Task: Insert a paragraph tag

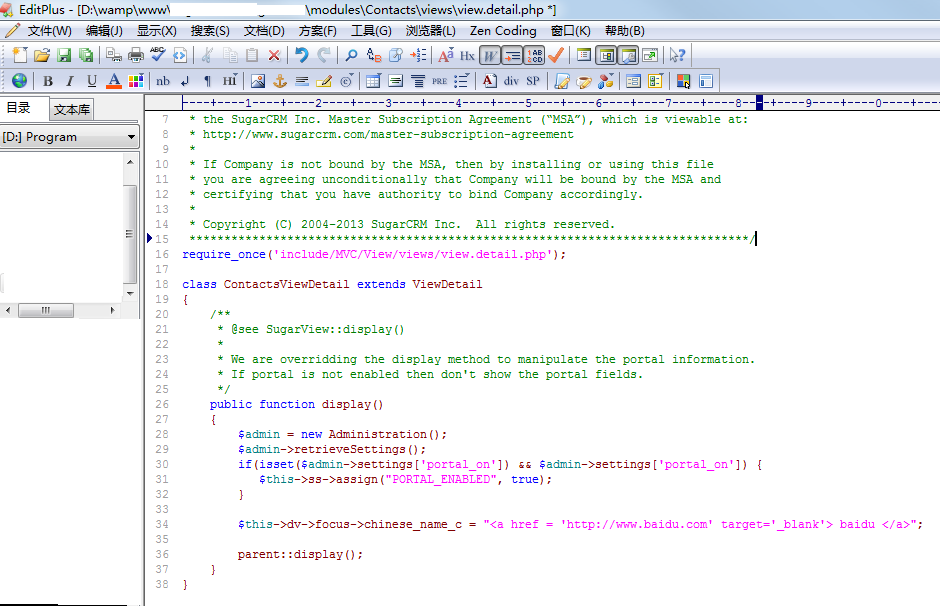Action: (207, 81)
